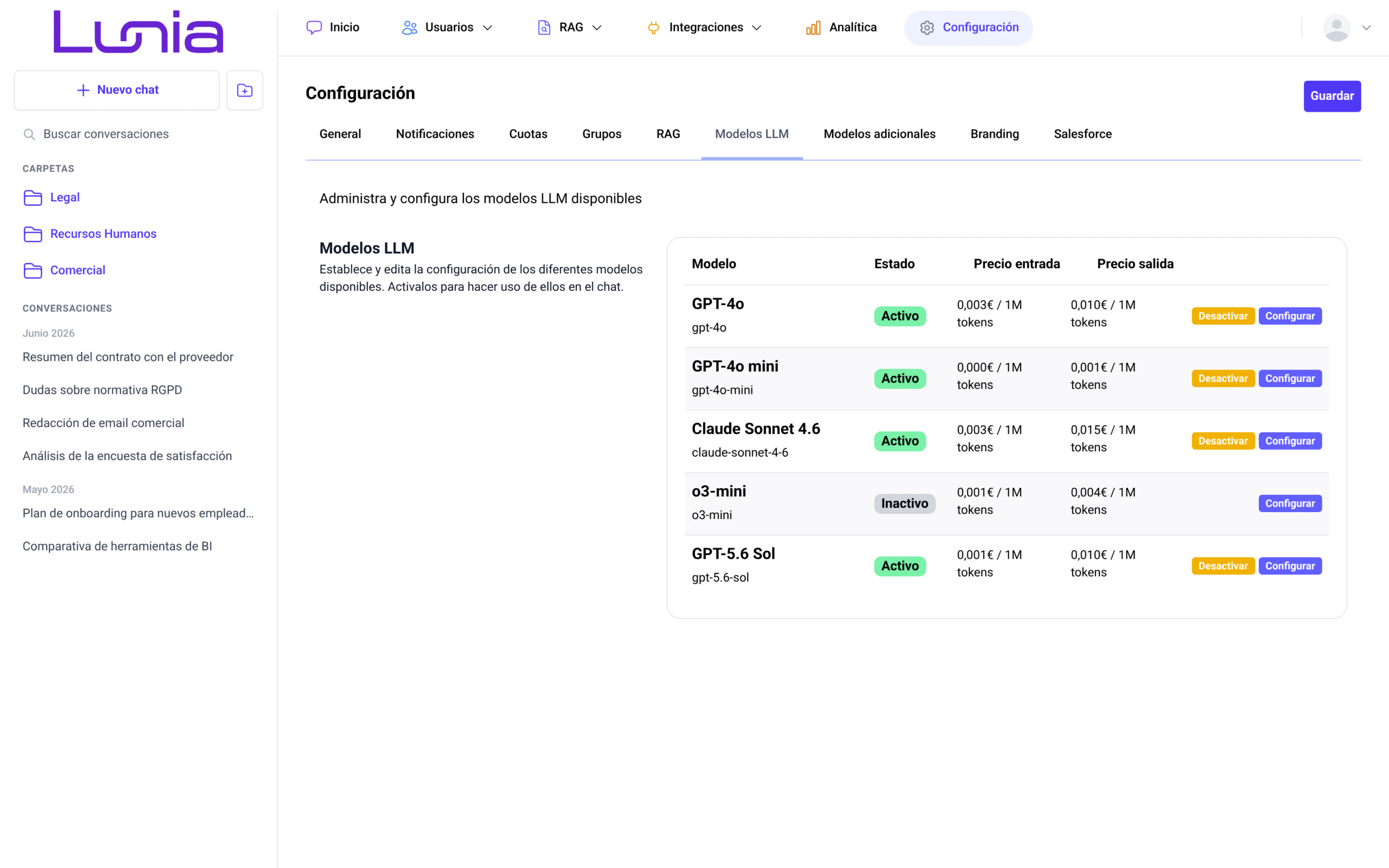Screen dimensions: 1389x868
Task: Click the Inactivo status badge for o3-mini
Action: click(904, 504)
